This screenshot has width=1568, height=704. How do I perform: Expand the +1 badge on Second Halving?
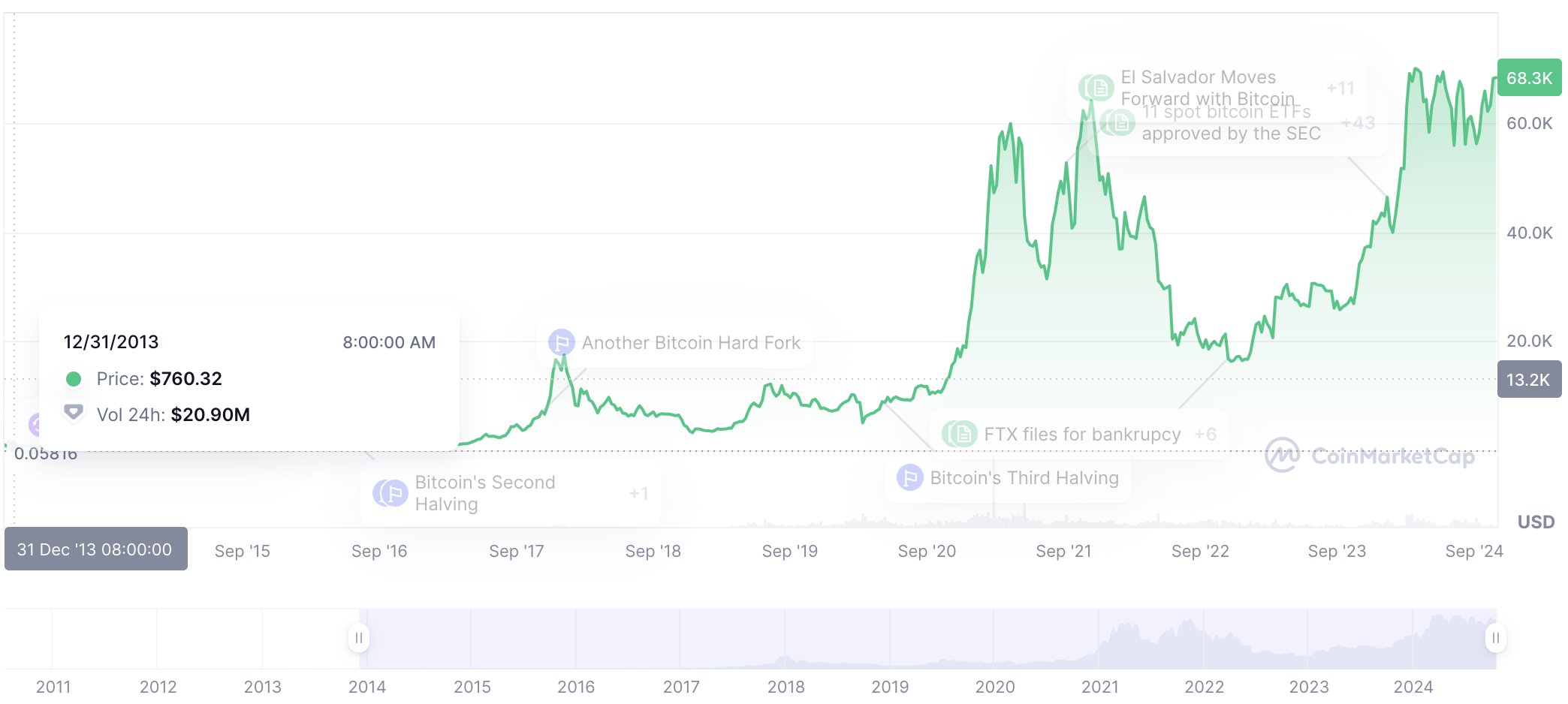point(639,493)
